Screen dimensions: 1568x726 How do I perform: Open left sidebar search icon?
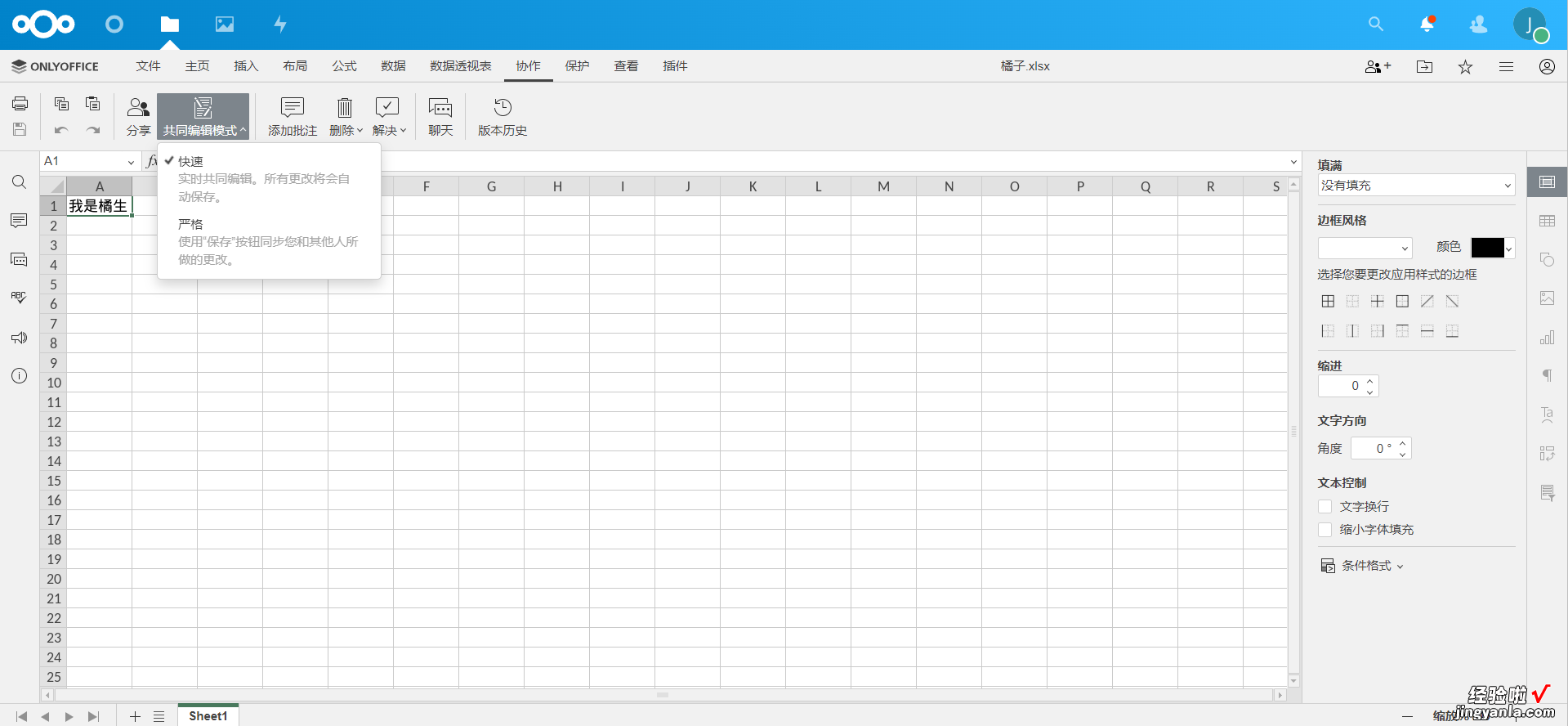tap(20, 181)
